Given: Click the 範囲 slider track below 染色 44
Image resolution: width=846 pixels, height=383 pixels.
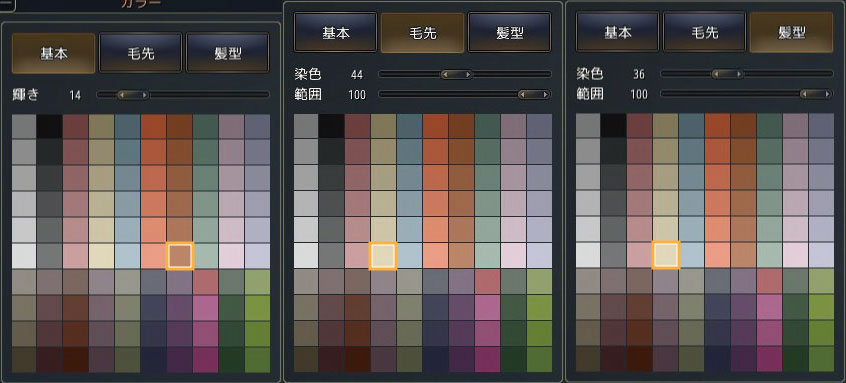Looking at the screenshot, I should click(465, 94).
